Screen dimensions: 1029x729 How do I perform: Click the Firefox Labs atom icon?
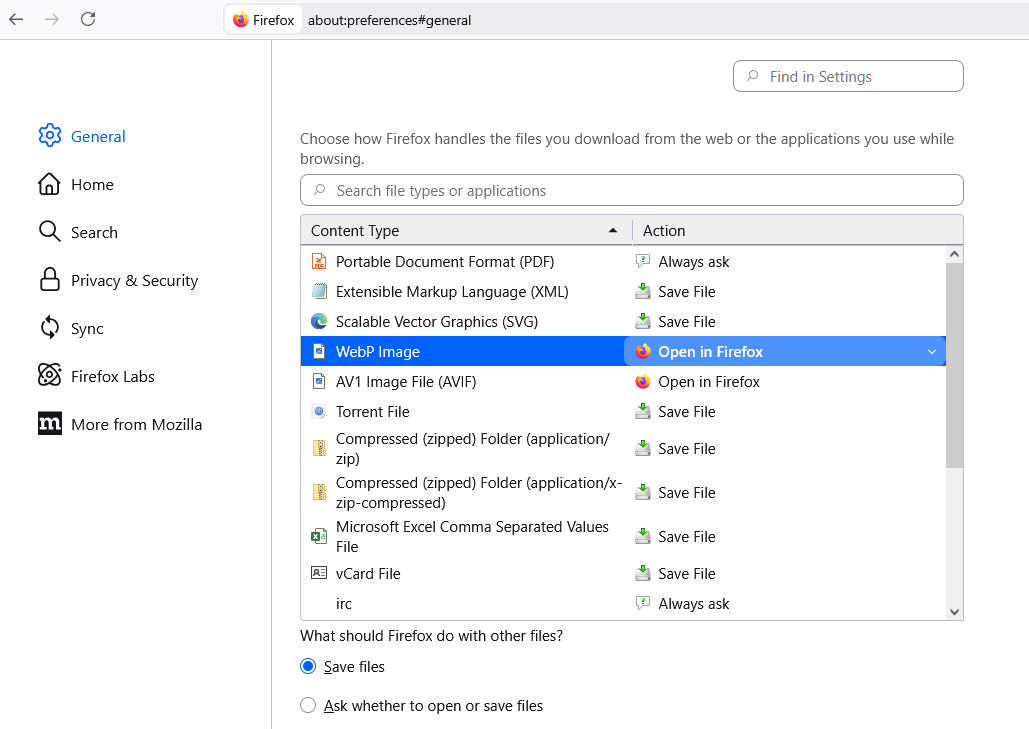[x=49, y=375]
